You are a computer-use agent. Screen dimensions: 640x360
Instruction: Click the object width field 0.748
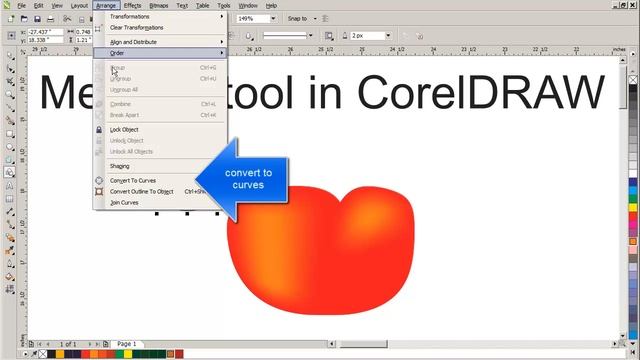84,32
